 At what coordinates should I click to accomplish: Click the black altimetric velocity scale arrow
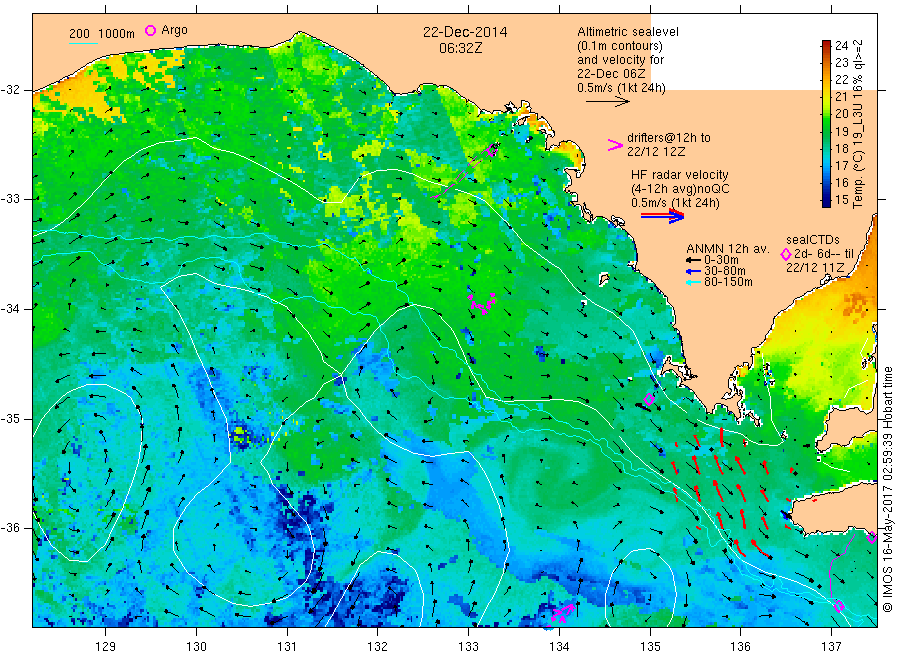point(607,102)
